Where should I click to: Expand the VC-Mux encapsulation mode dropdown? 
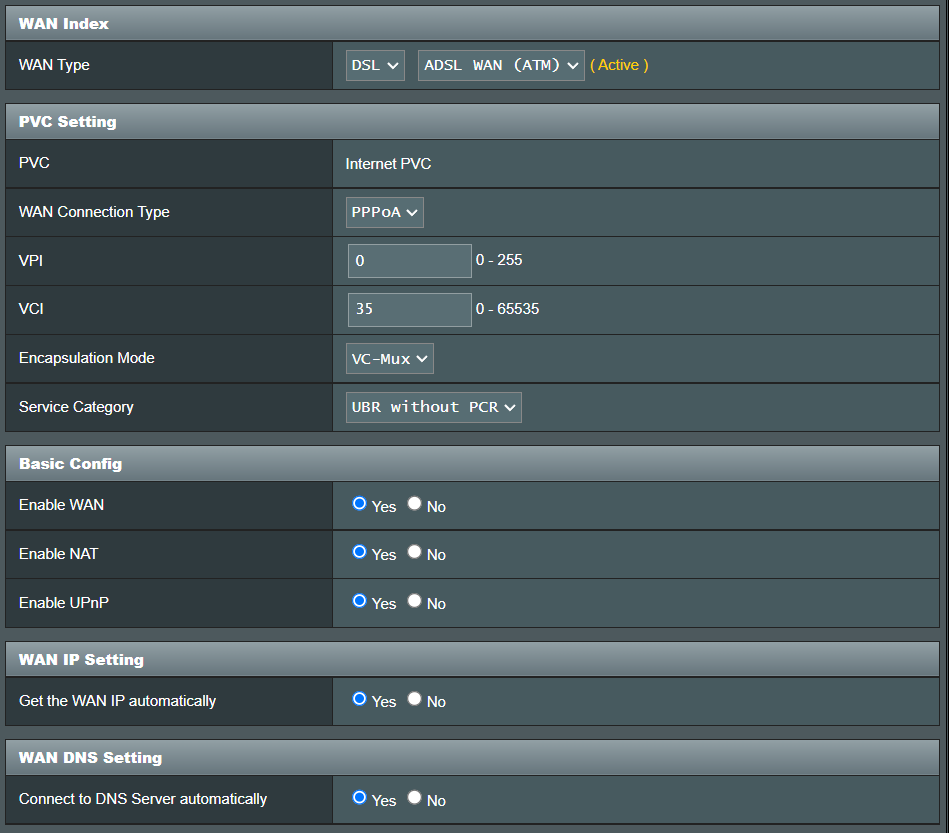[x=390, y=358]
